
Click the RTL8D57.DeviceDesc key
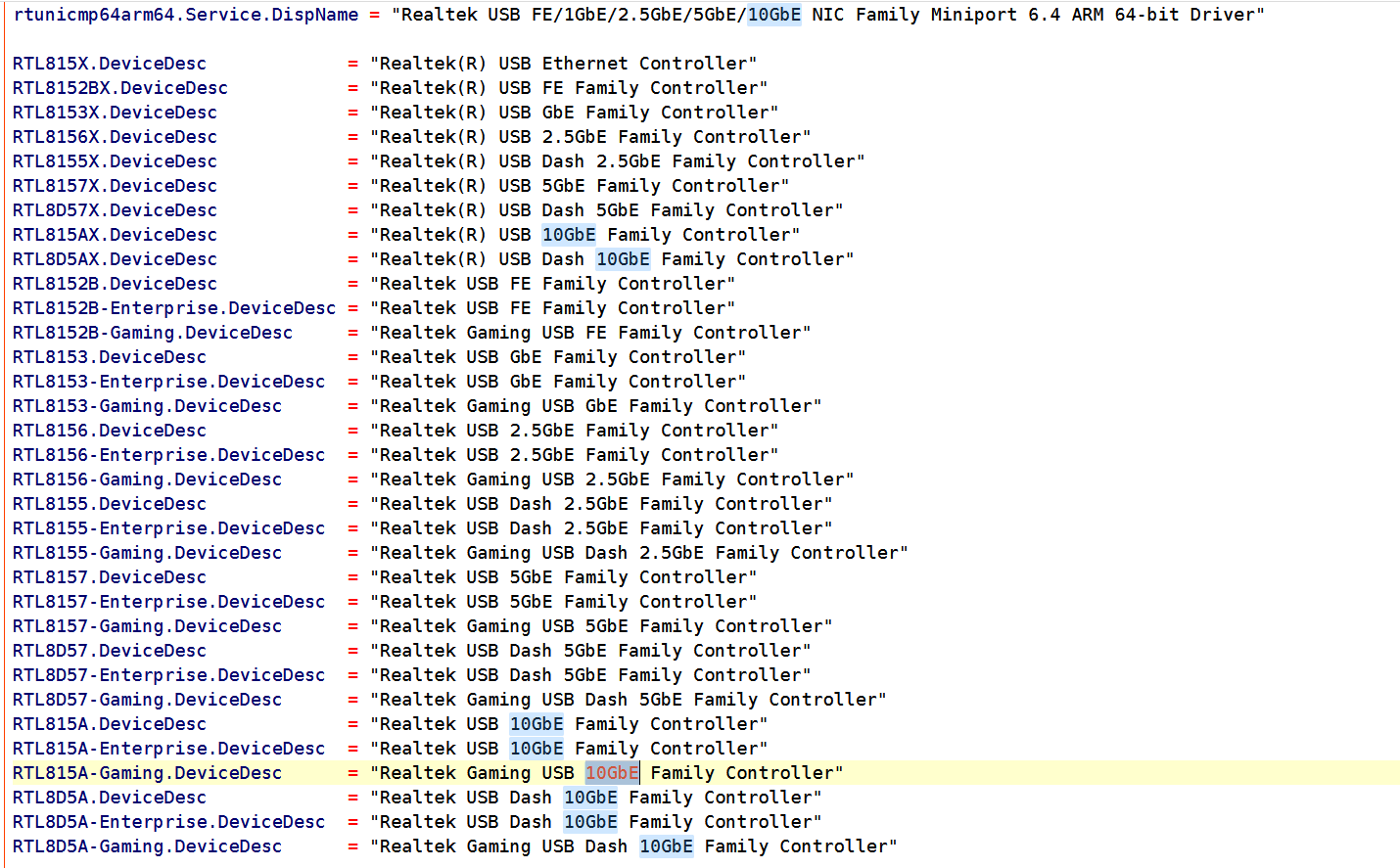click(x=110, y=651)
